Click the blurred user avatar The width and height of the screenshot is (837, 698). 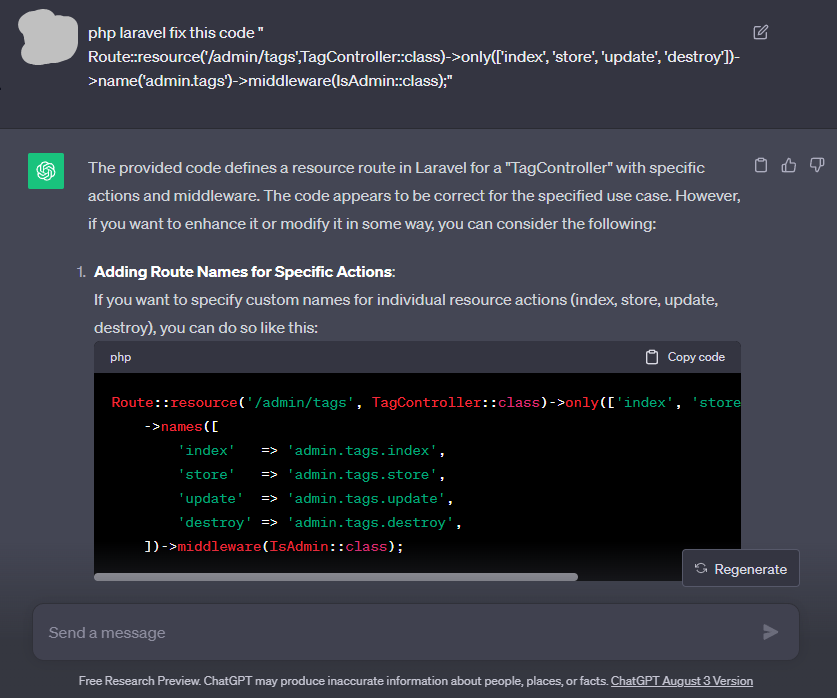[x=48, y=37]
